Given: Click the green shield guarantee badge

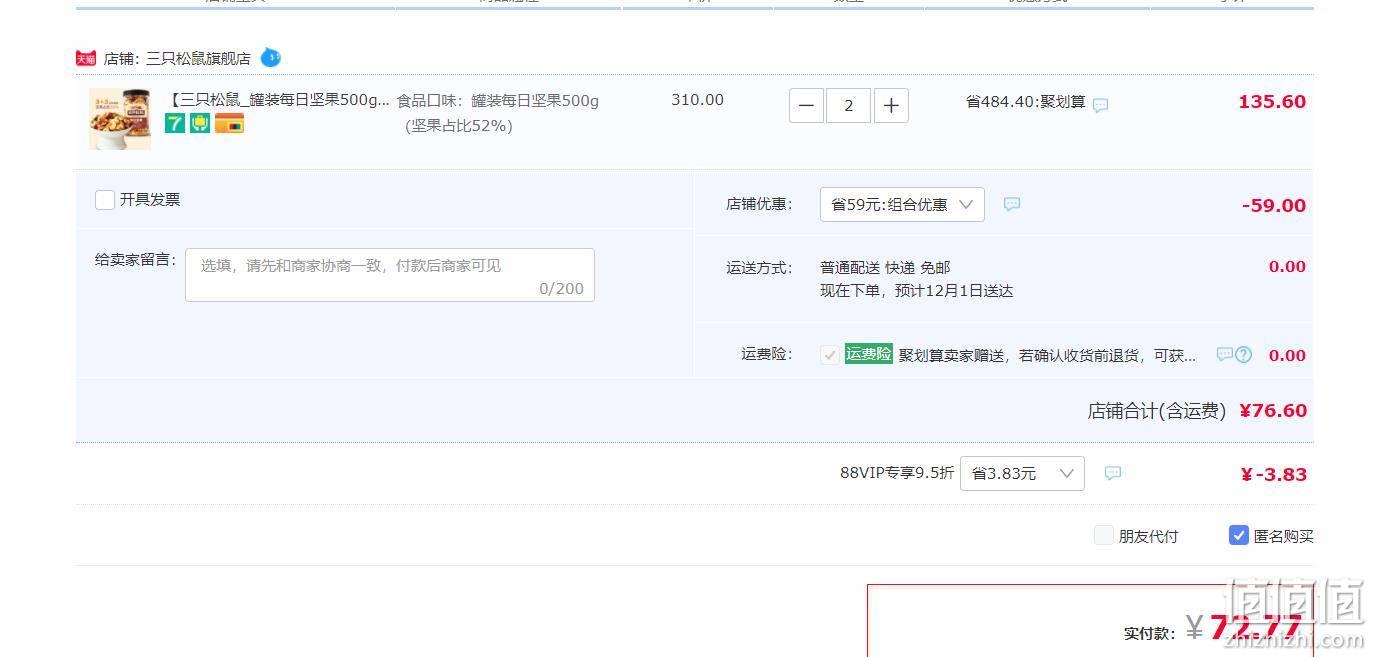Looking at the screenshot, I should (200, 124).
